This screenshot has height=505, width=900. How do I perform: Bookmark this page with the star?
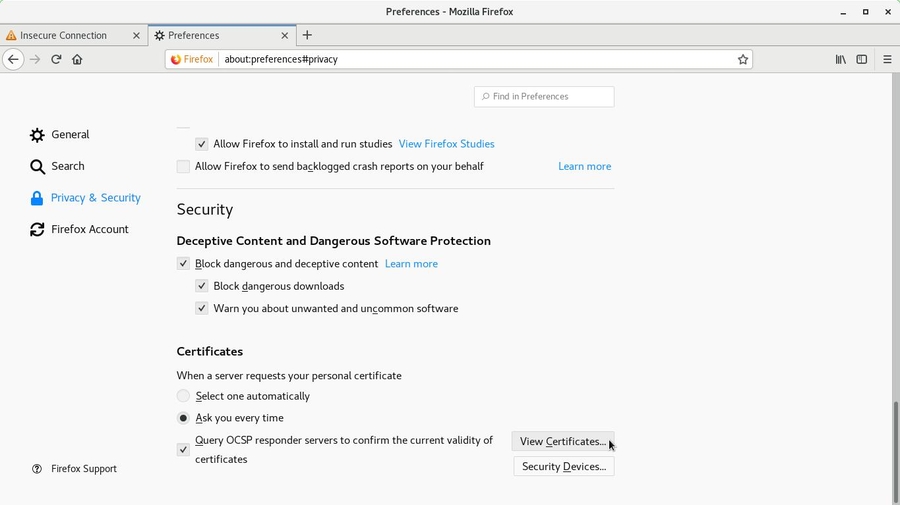[743, 59]
